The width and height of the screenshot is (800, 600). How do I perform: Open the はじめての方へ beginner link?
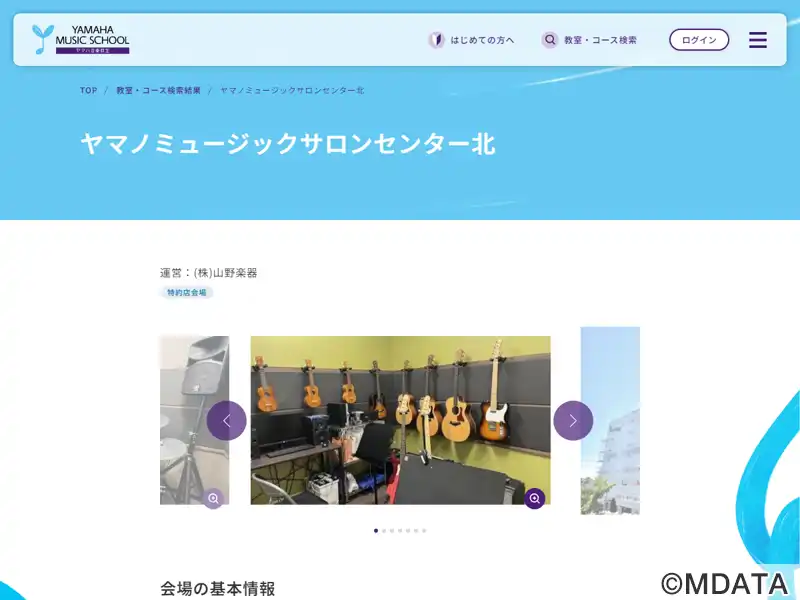[x=471, y=40]
